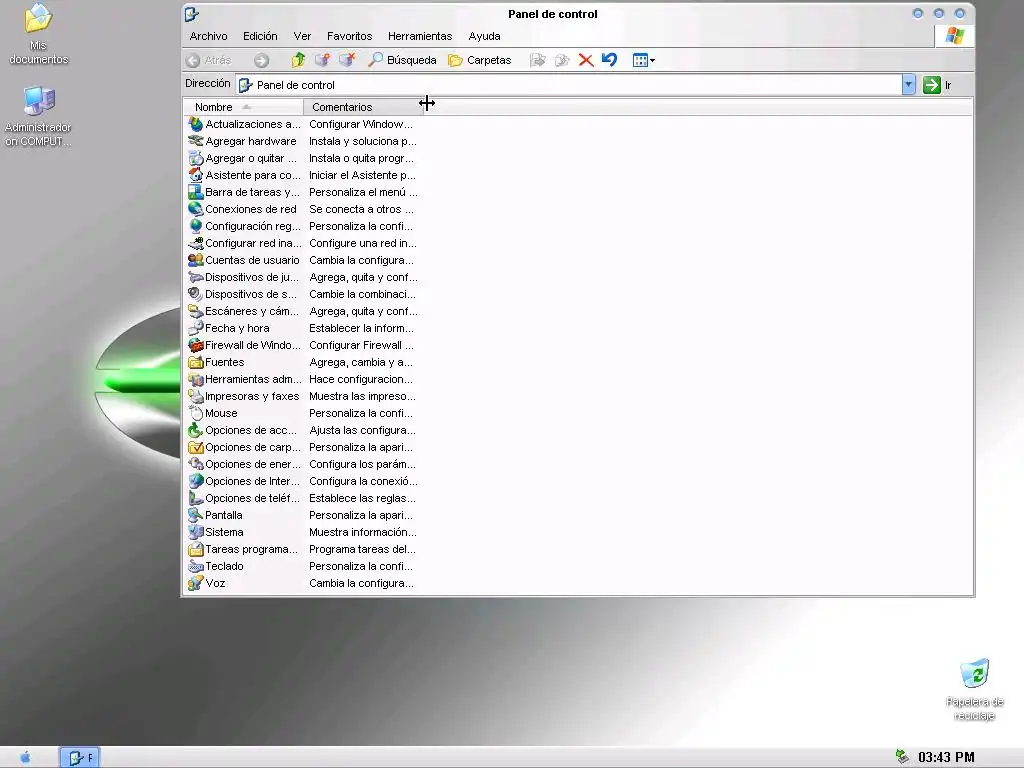The width and height of the screenshot is (1024, 768).
Task: Open the Views dropdown in toolbar
Action: pos(643,60)
